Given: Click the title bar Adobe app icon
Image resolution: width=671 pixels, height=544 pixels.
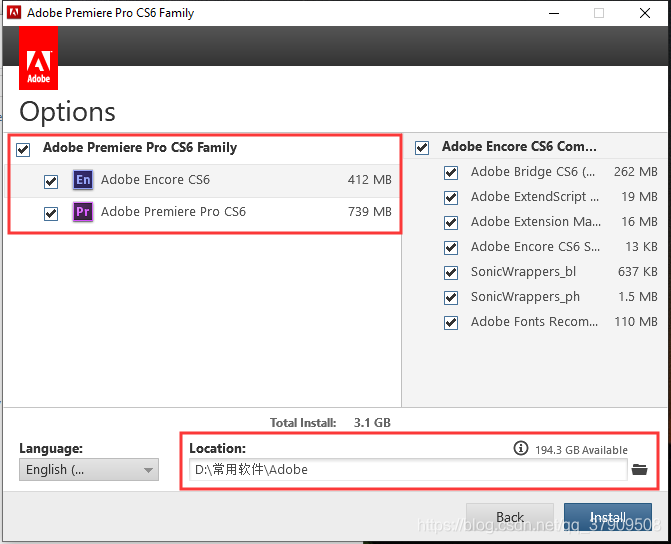Looking at the screenshot, I should click(14, 12).
